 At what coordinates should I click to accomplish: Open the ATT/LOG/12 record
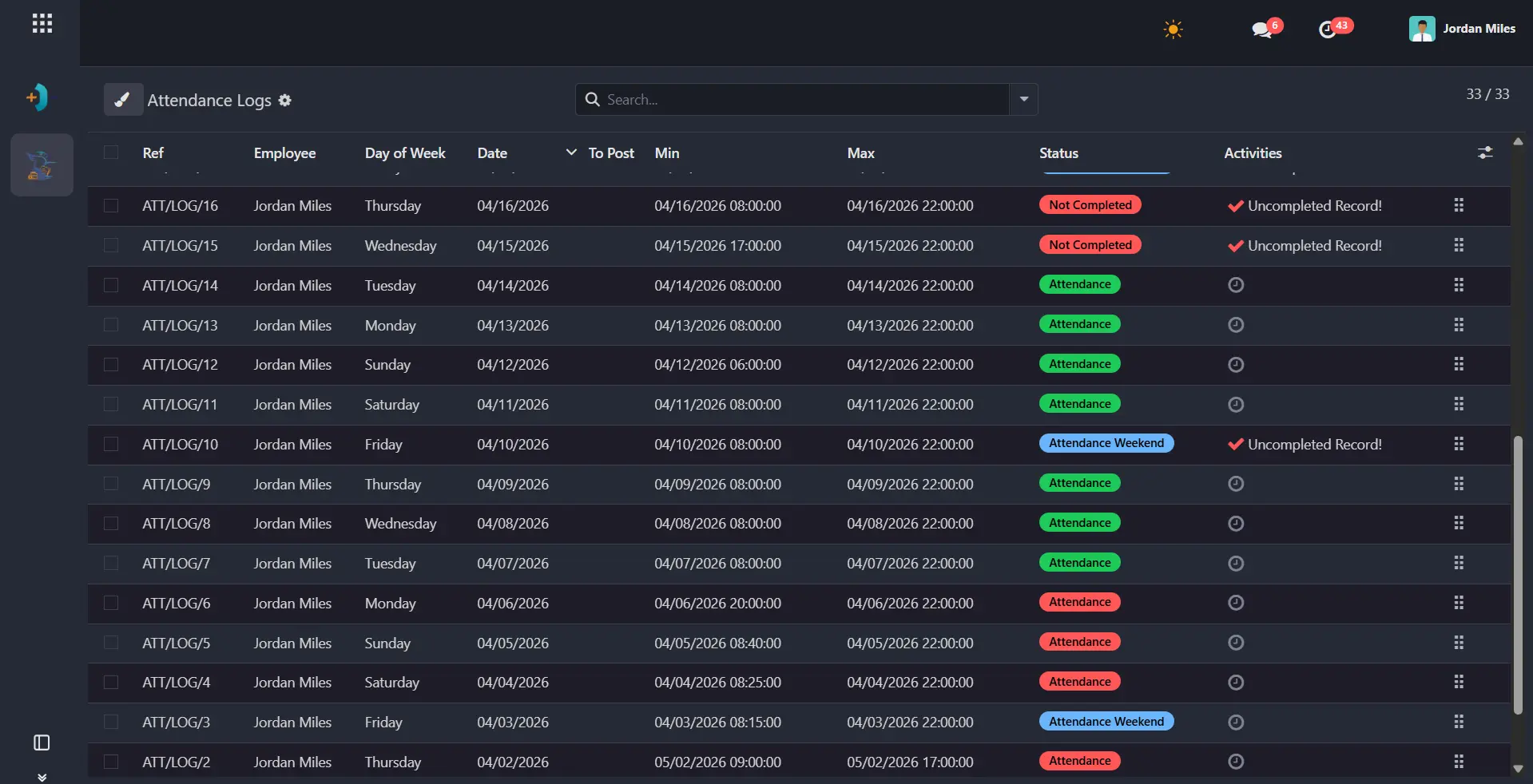click(x=180, y=365)
